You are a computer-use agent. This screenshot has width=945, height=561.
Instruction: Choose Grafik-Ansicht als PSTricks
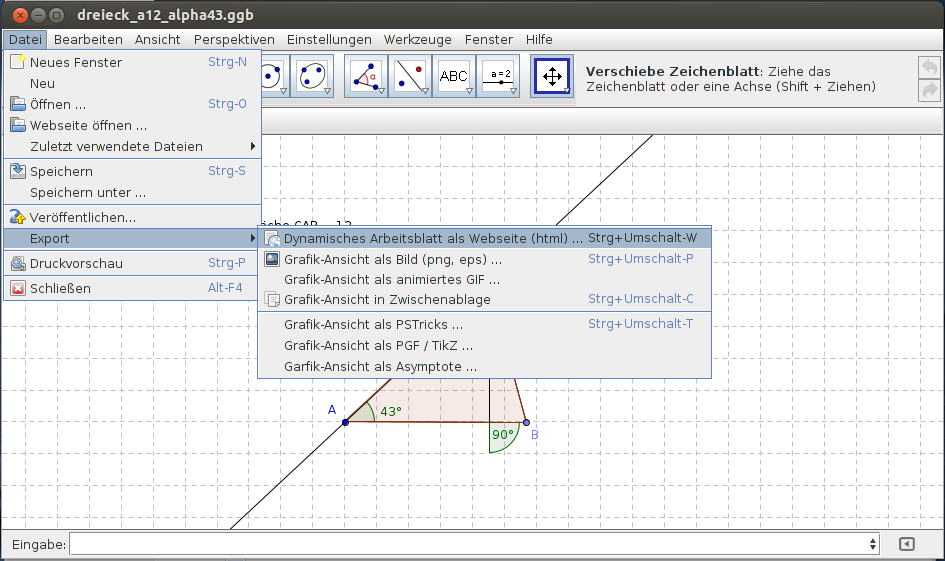485,324
